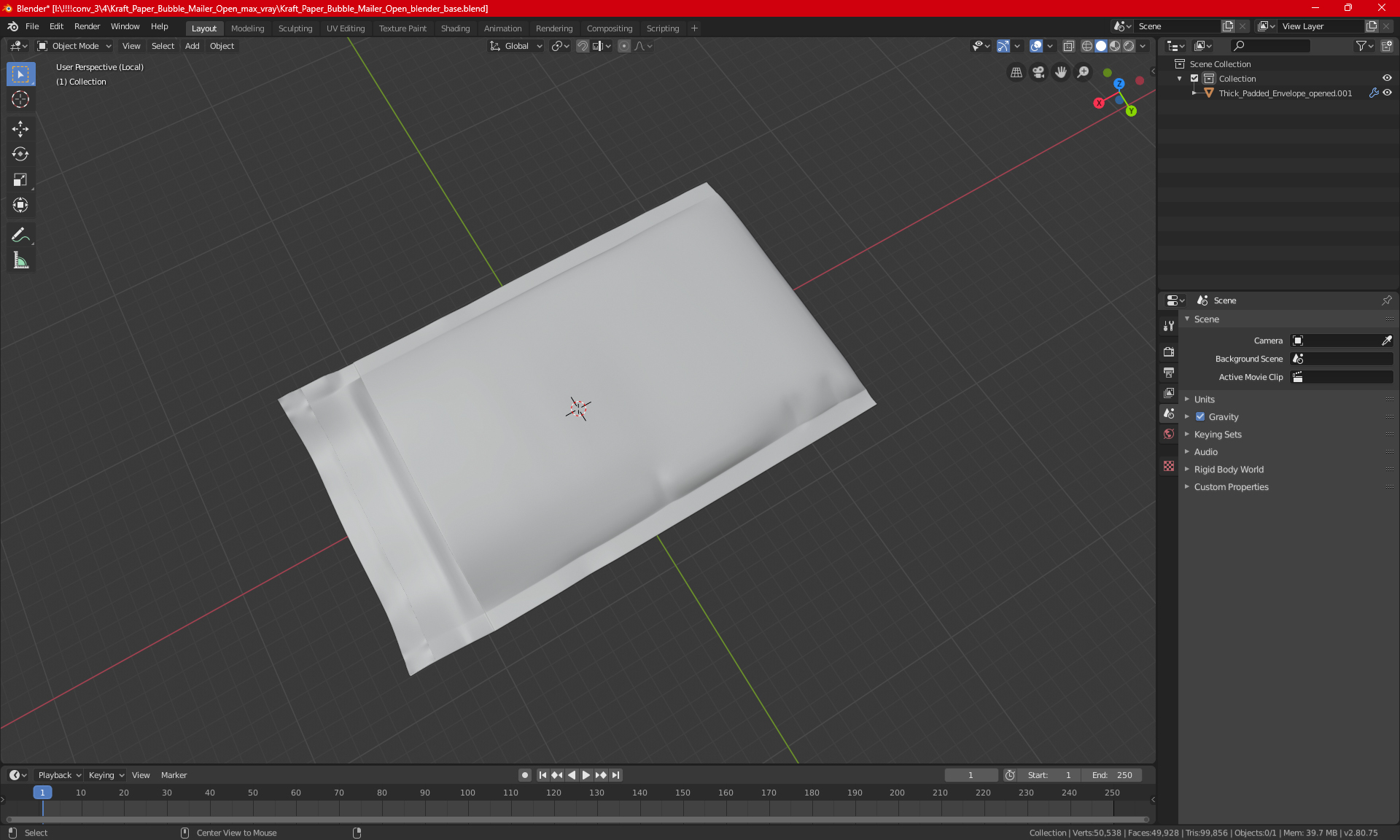Toggle X-ray mode
Image resolution: width=1400 pixels, height=840 pixels.
(x=1068, y=46)
